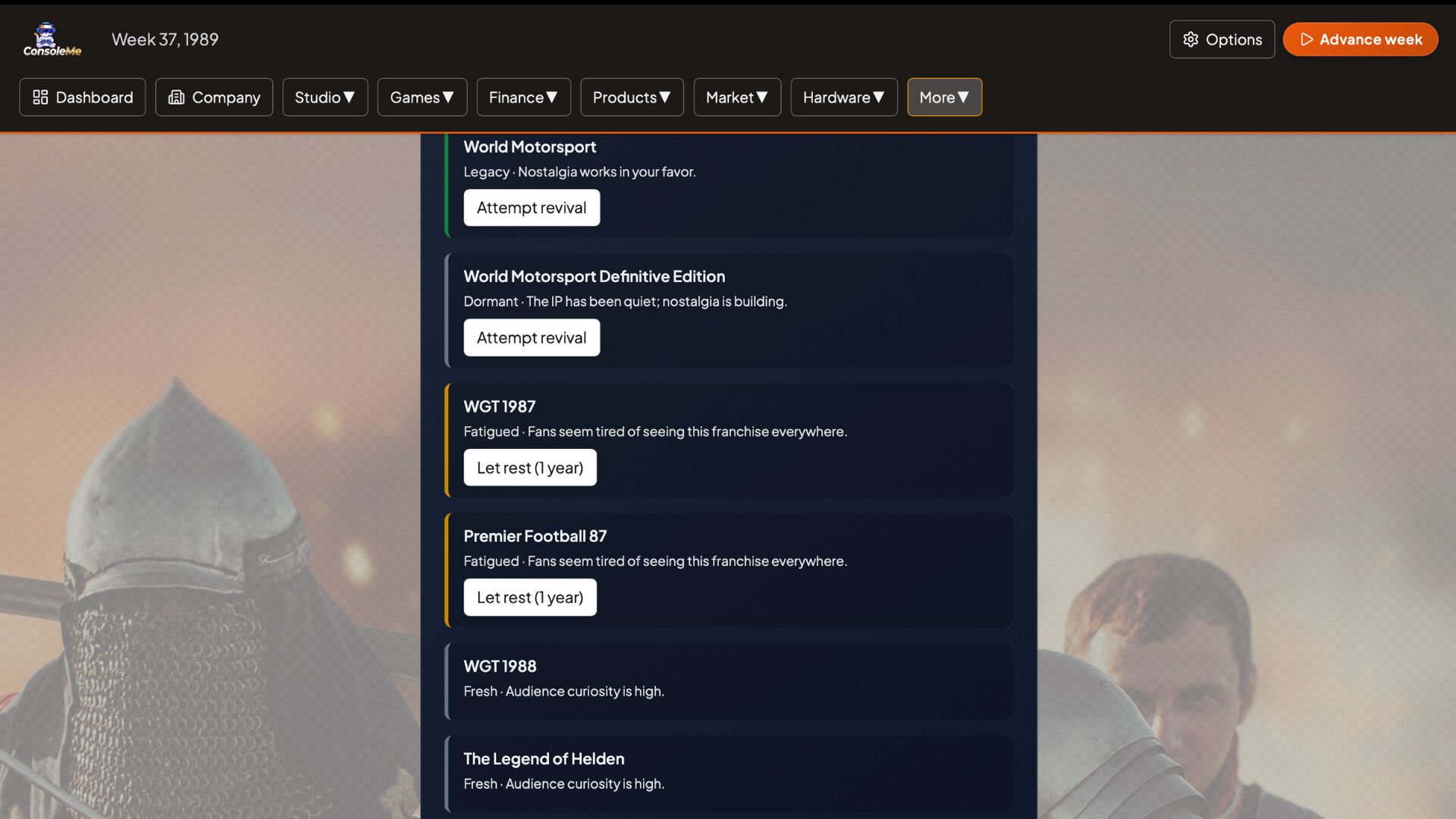Image resolution: width=1456 pixels, height=819 pixels.
Task: Open the Products dropdown
Action: pyautogui.click(x=632, y=97)
